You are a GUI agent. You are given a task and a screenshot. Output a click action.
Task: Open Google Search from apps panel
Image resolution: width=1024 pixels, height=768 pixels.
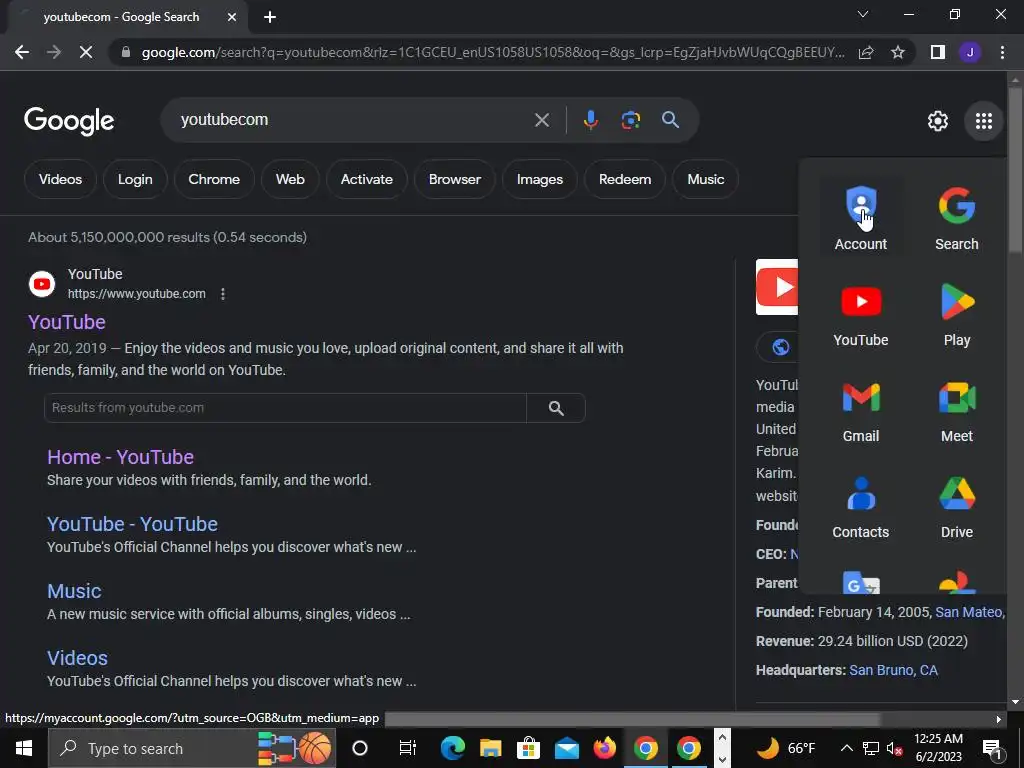coord(957,219)
